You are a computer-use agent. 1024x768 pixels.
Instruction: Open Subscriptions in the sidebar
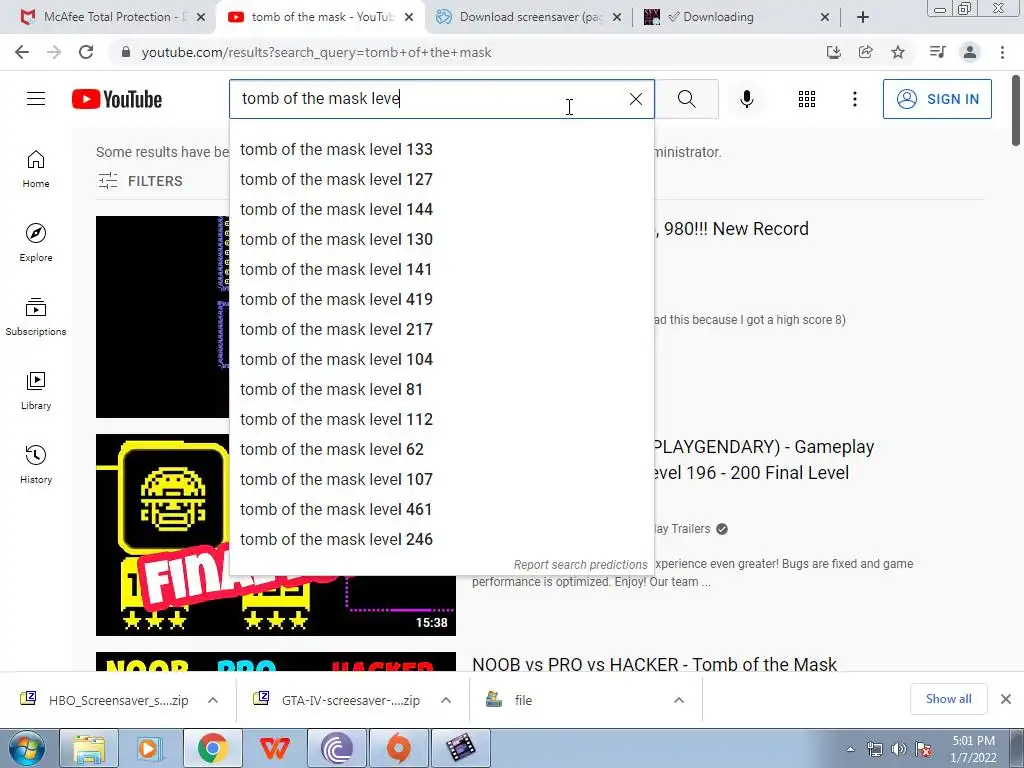point(36,317)
